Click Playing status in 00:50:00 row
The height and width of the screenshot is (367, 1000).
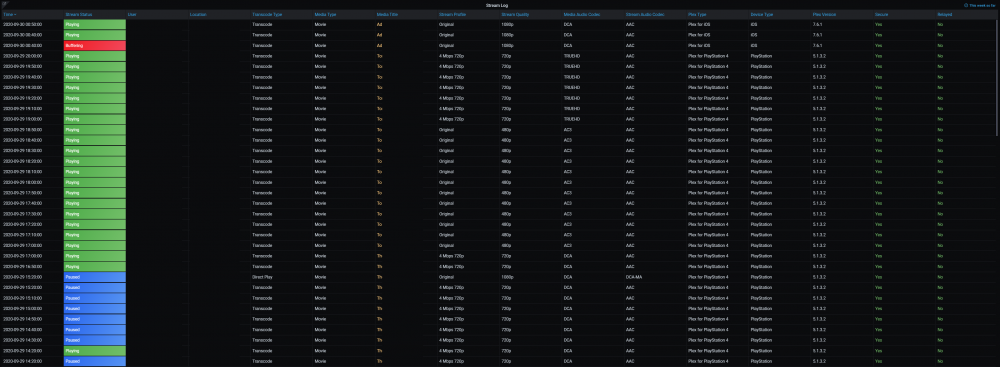coord(94,24)
